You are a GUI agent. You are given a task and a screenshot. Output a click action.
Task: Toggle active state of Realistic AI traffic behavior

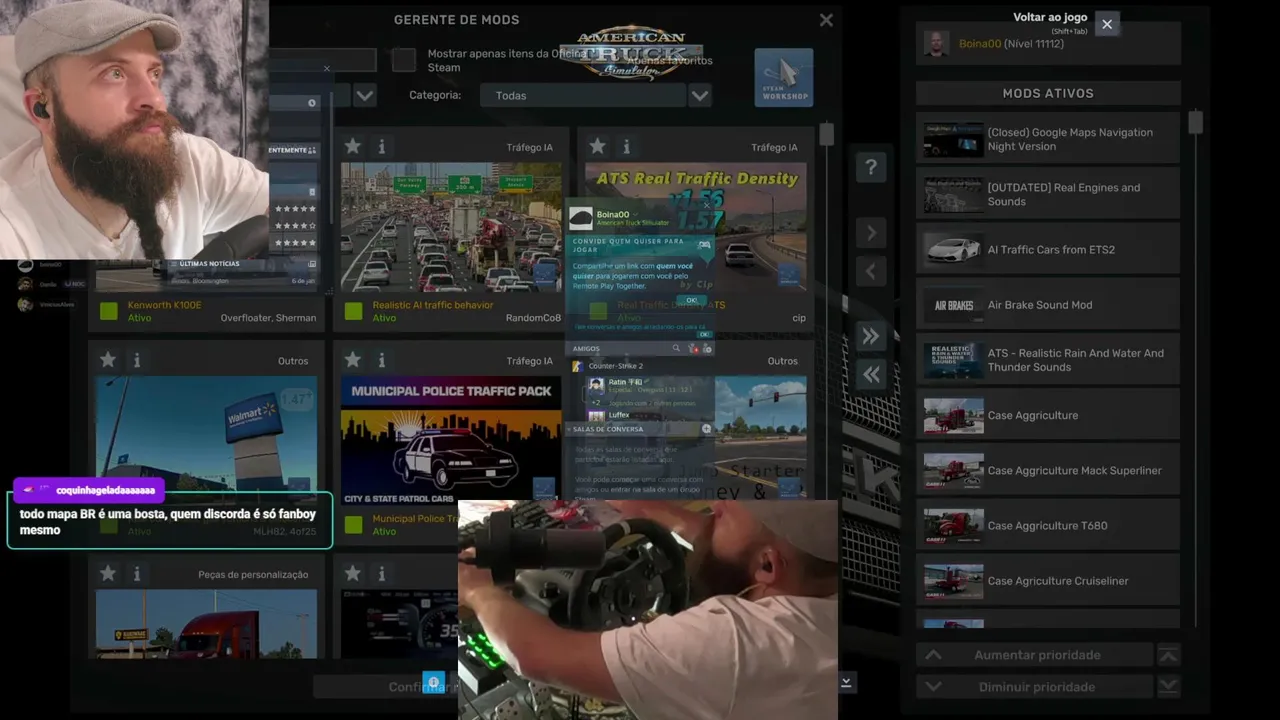pyautogui.click(x=353, y=311)
